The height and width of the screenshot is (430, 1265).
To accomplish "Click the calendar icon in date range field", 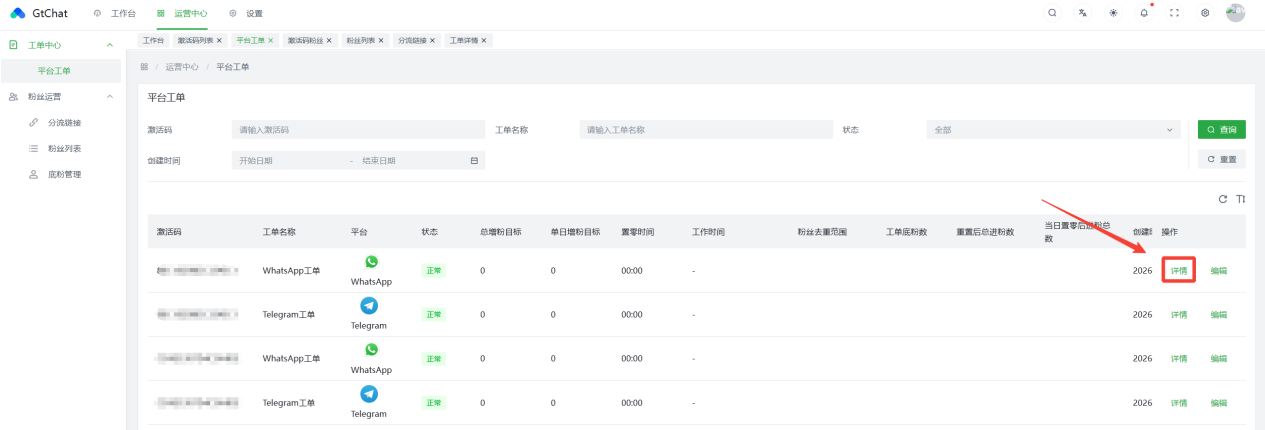I will coord(474,160).
